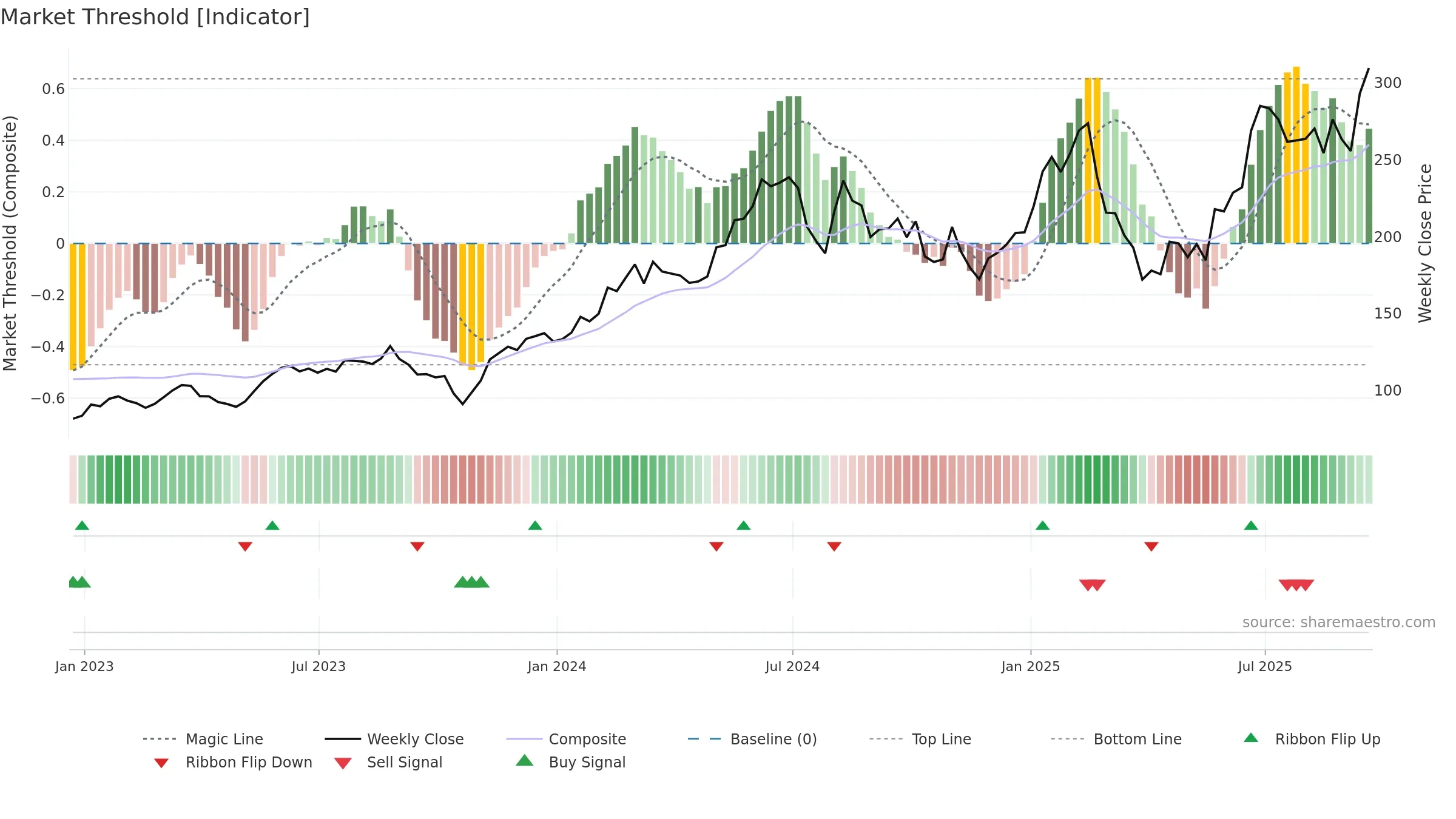Click the buy signal cluster before Jan 2024
Image resolution: width=1456 pixels, height=819 pixels.
[471, 582]
